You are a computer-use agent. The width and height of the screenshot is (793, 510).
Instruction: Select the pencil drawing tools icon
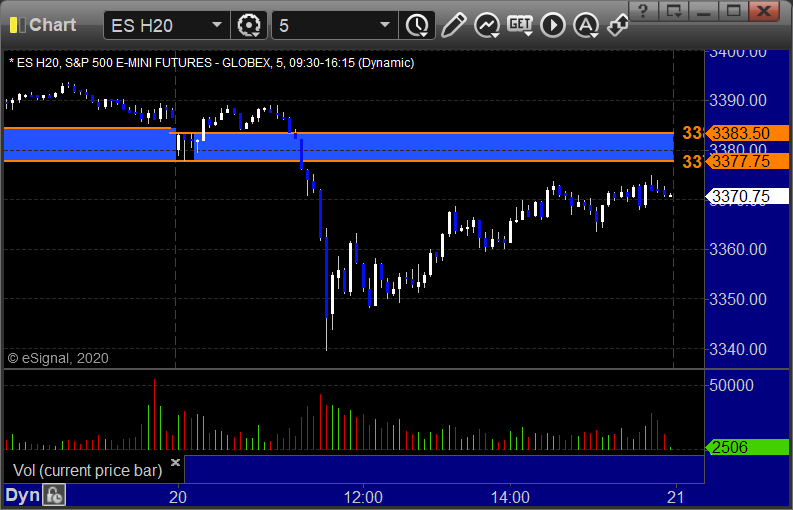[x=453, y=25]
